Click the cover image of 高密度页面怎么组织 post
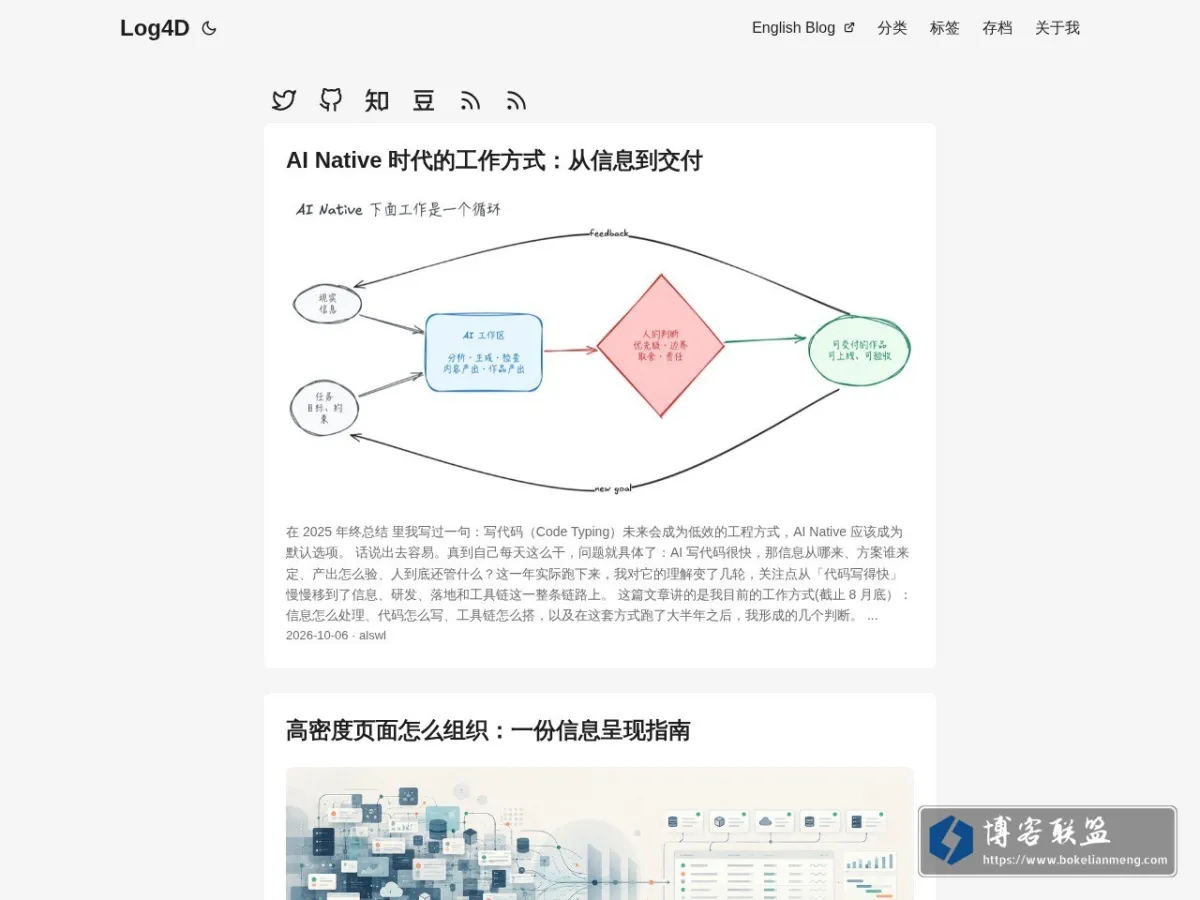This screenshot has height=900, width=1200. pyautogui.click(x=600, y=833)
